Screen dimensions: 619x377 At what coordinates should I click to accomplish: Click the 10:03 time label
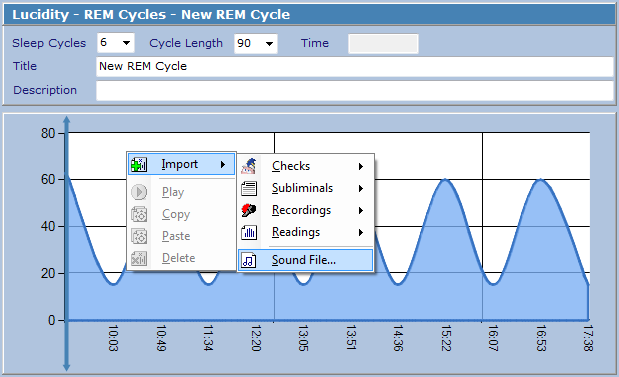113,338
